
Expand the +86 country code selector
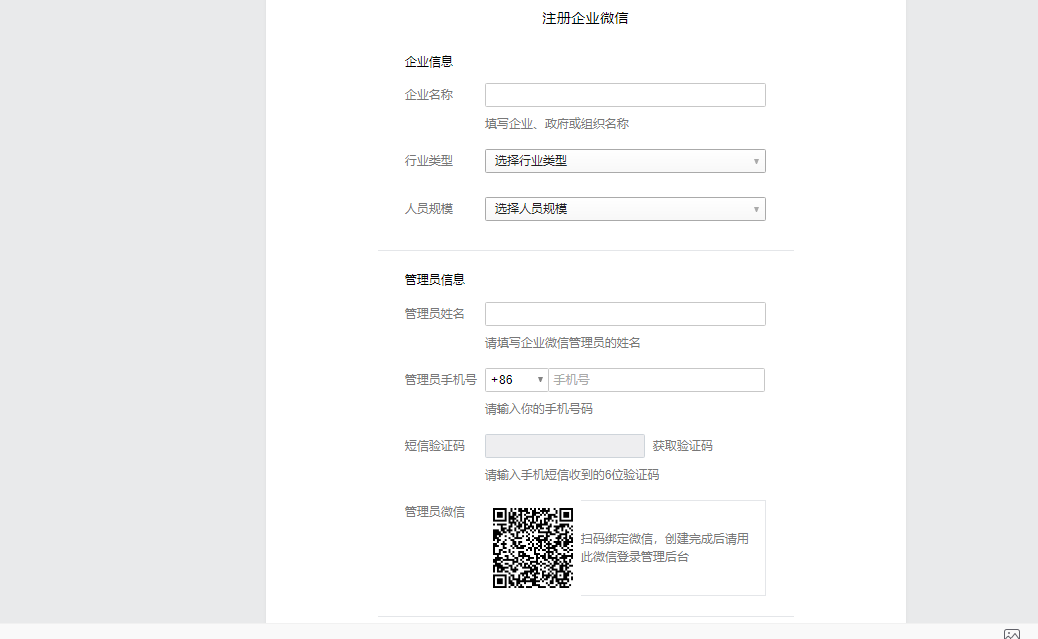pos(516,380)
